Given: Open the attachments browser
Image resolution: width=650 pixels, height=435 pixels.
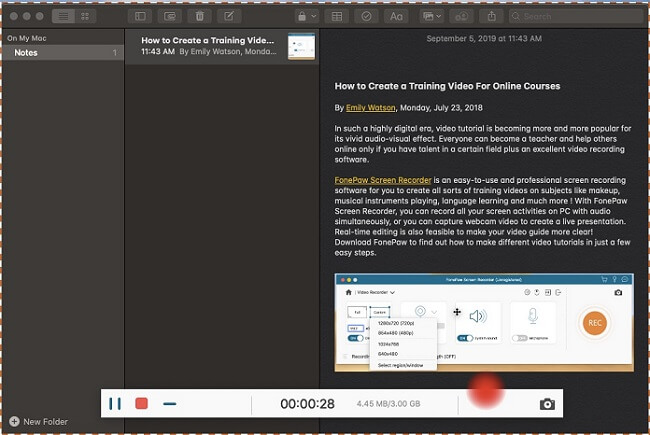Looking at the screenshot, I should [170, 16].
